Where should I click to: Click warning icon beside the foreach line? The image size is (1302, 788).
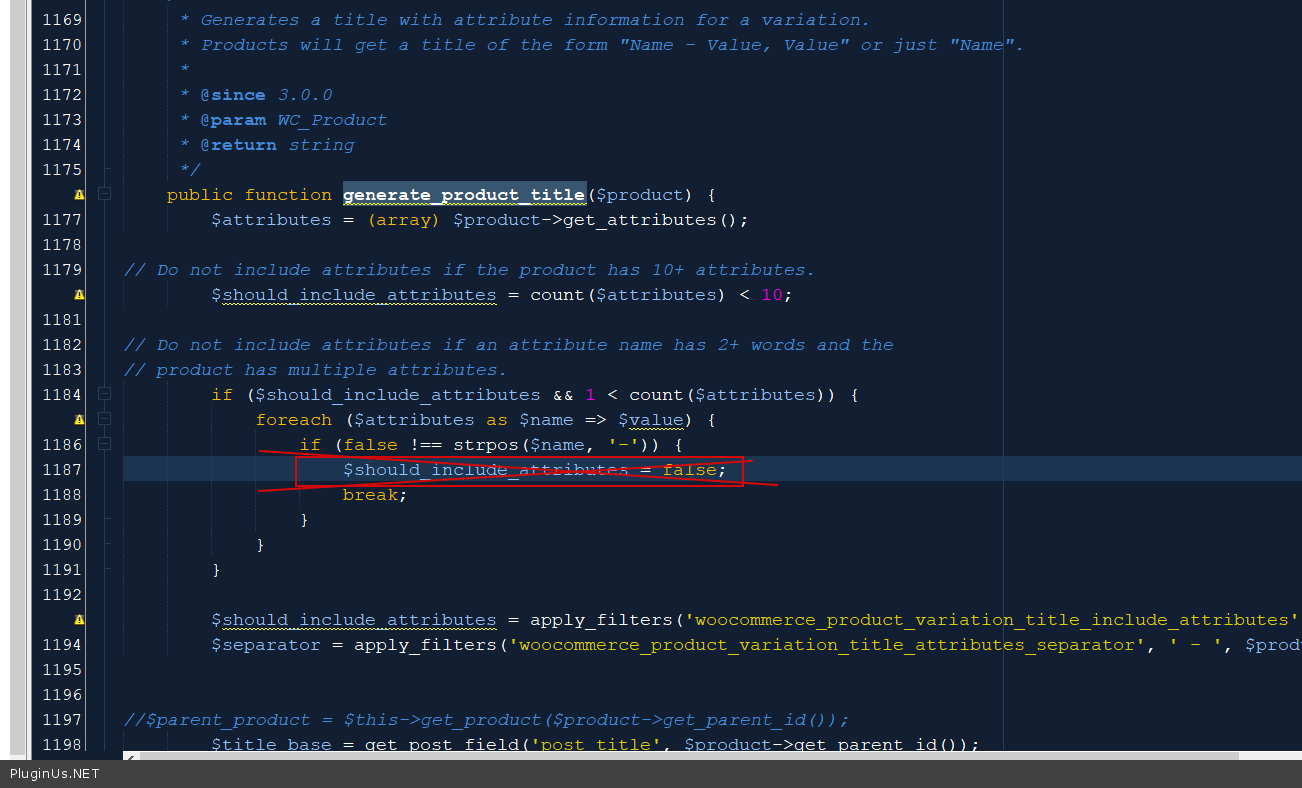click(x=80, y=420)
